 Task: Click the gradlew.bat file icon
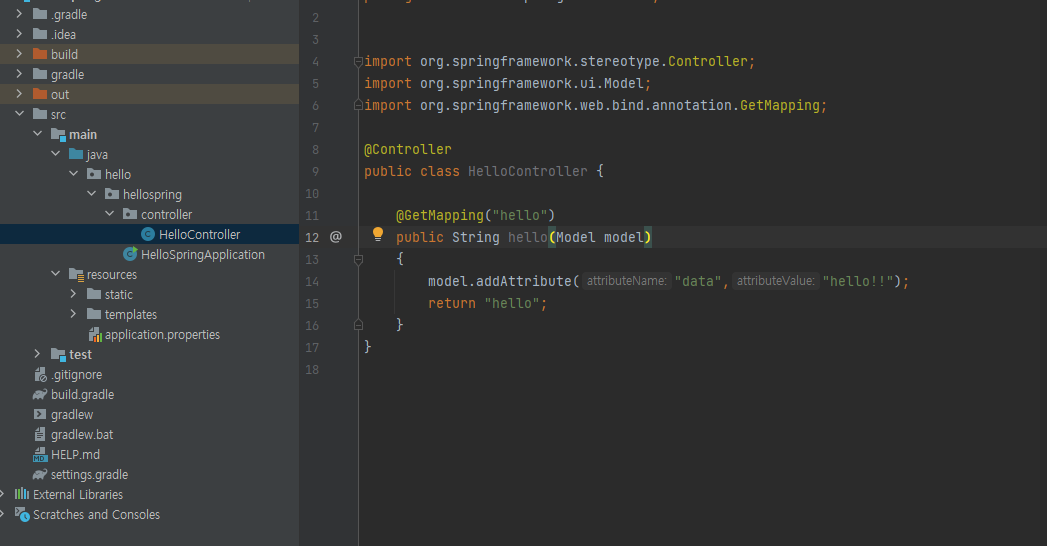pos(40,435)
